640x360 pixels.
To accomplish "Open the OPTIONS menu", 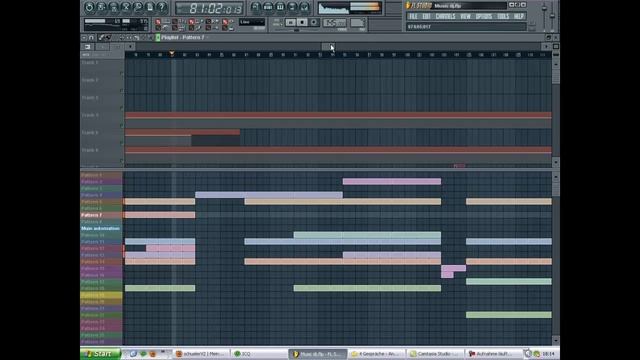I will coord(484,16).
